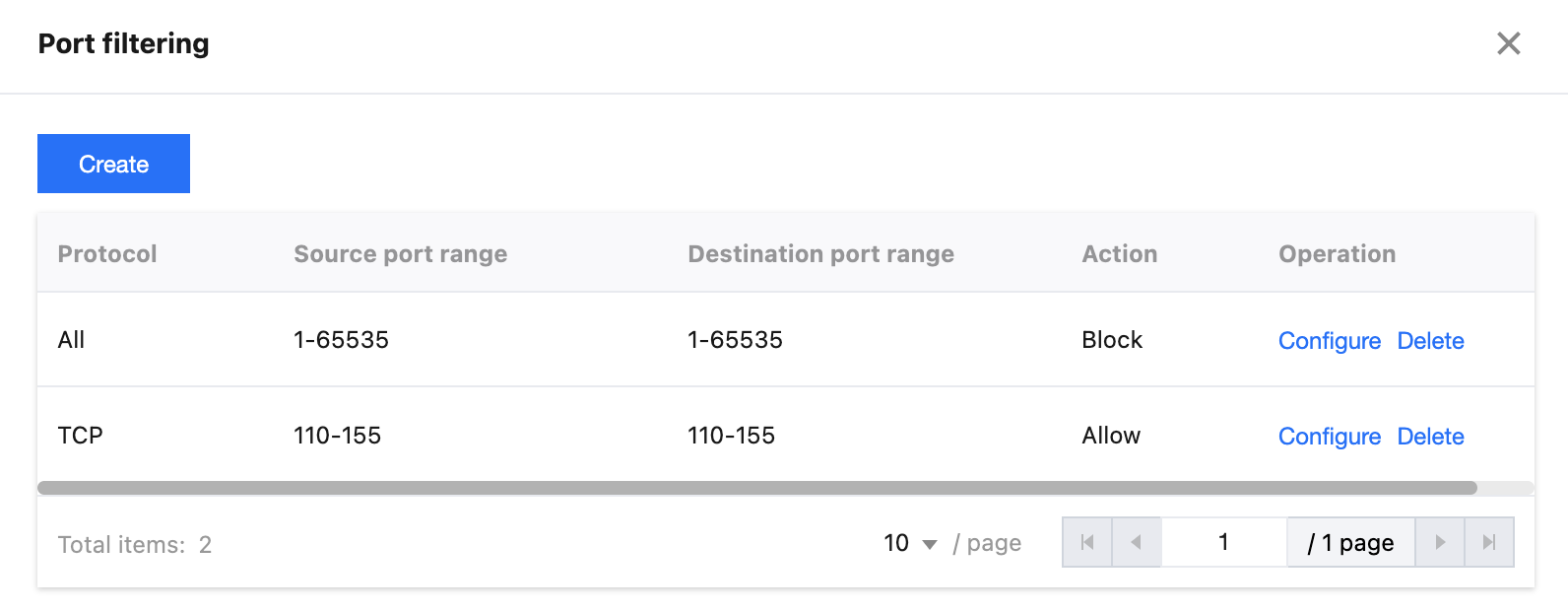Go to the previous page
Viewport: 1568px width, 613px height.
[x=1137, y=542]
